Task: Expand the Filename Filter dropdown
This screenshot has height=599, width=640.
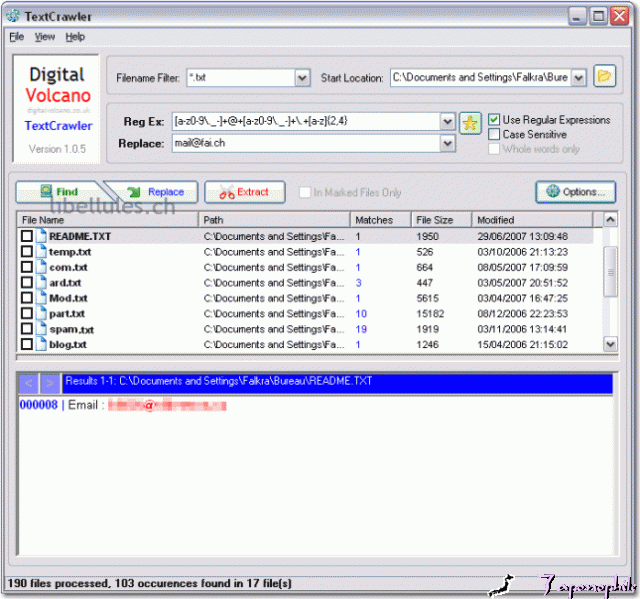Action: (x=302, y=78)
